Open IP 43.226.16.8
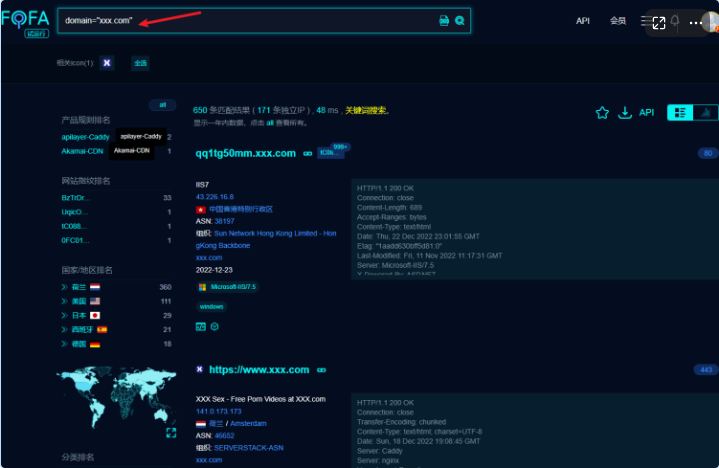 (215, 197)
